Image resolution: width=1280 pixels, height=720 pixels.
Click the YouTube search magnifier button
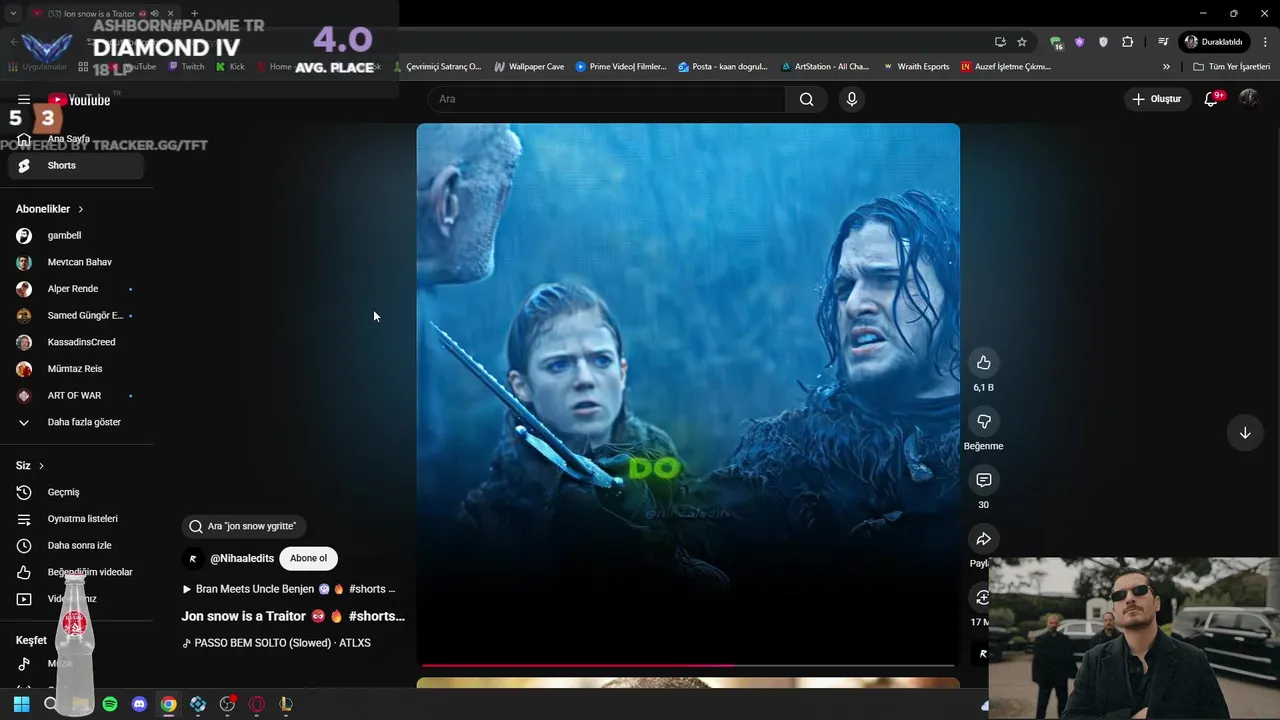point(807,99)
